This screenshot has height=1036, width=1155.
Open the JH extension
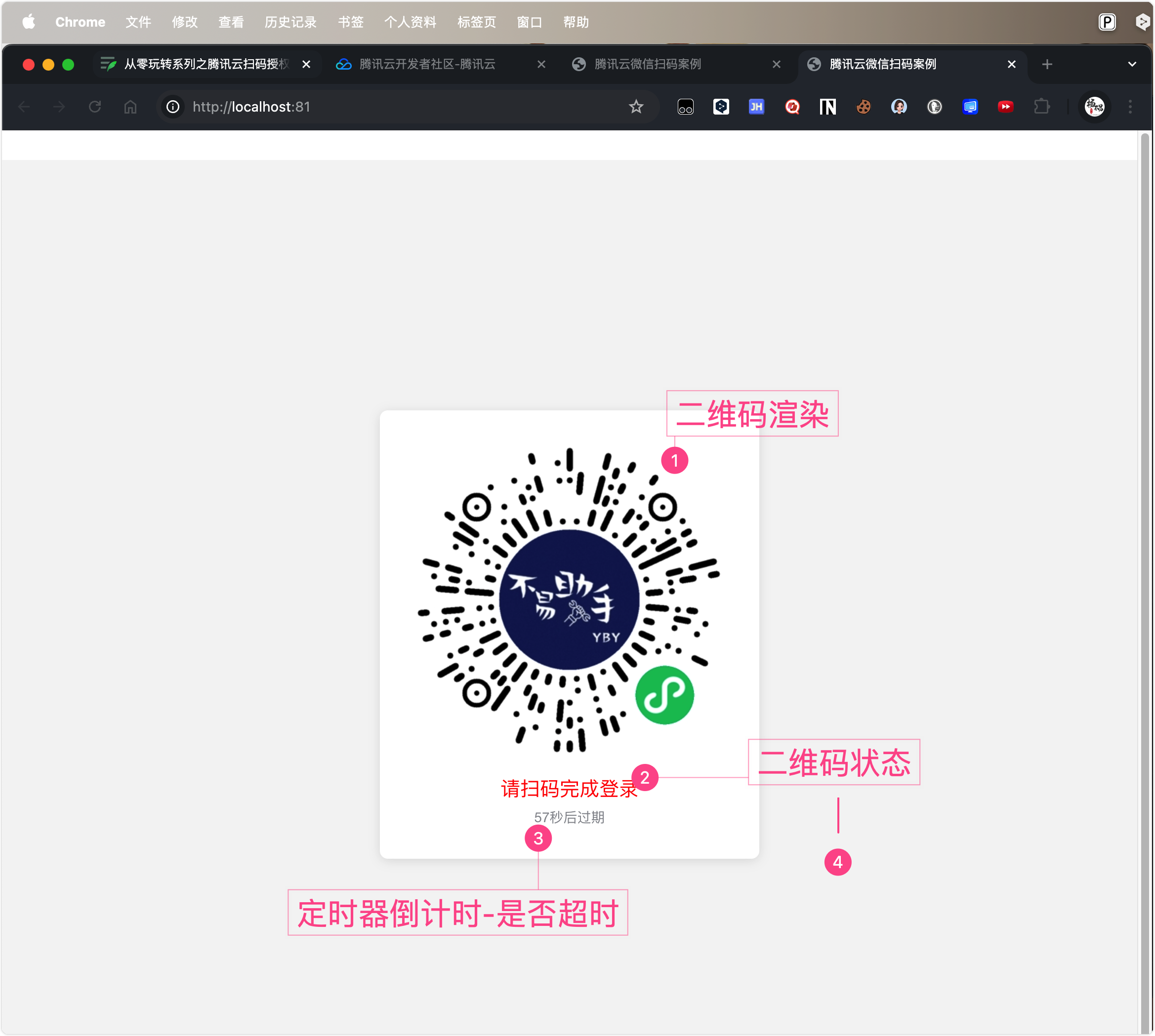(x=756, y=107)
